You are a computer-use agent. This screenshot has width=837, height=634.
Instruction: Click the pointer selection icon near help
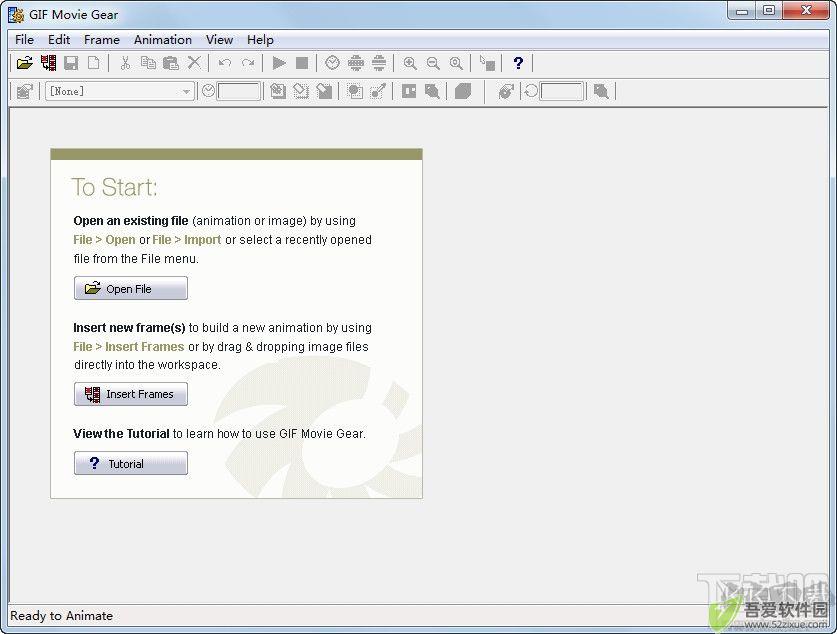point(487,63)
